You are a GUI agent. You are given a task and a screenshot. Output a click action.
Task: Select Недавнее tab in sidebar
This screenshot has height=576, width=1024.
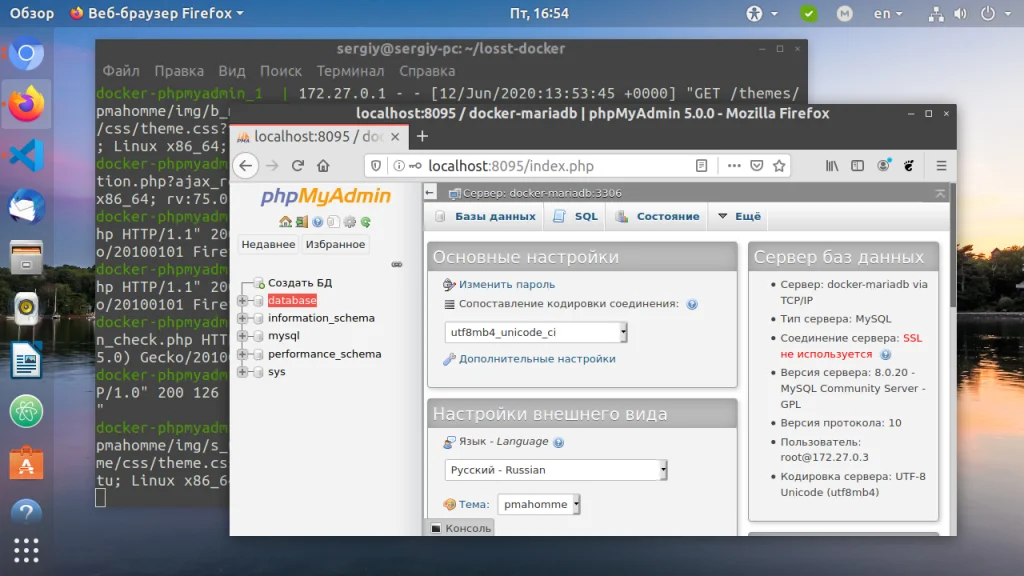point(268,244)
